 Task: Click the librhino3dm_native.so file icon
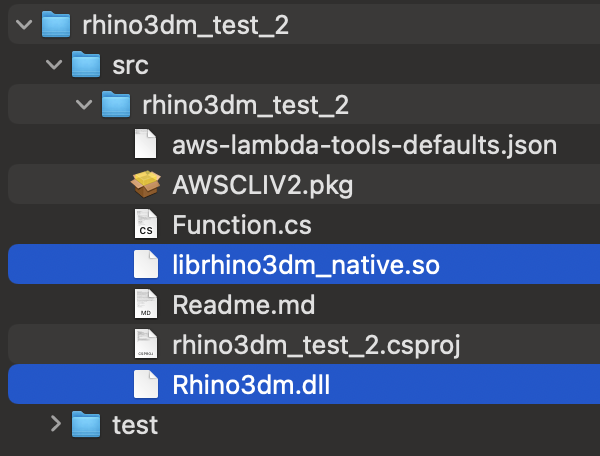point(146,265)
